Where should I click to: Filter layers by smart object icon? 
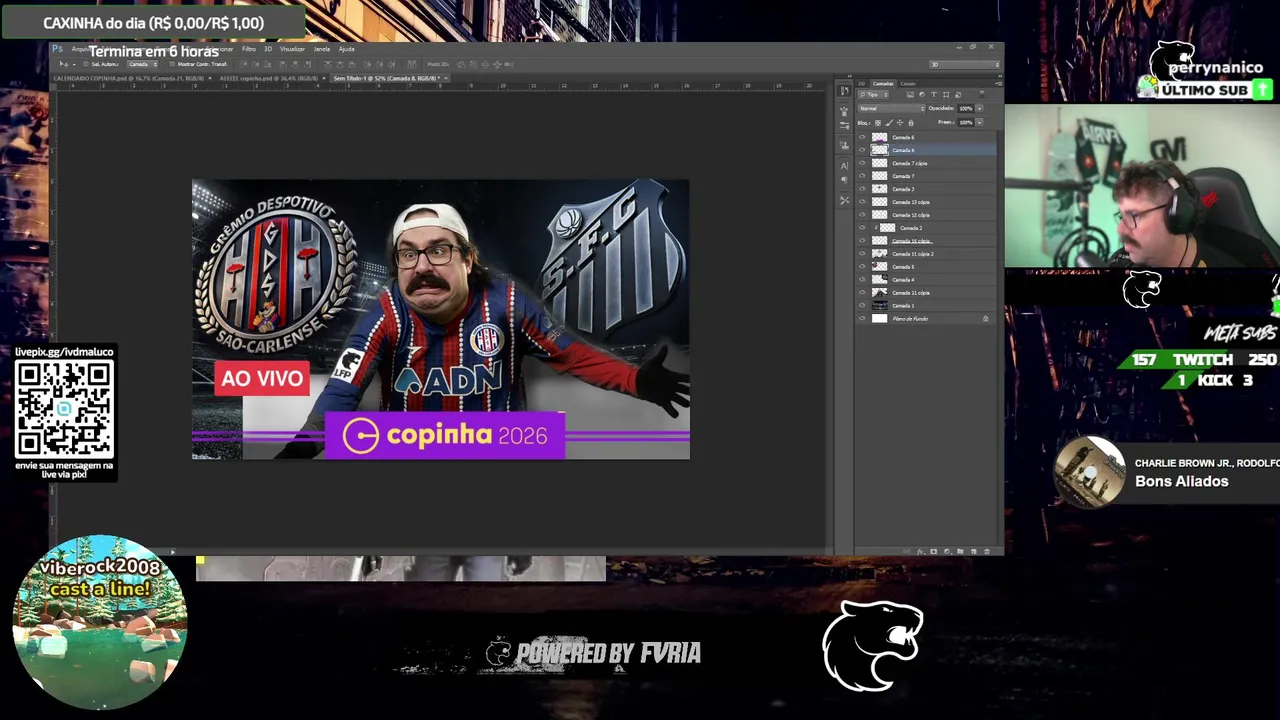[958, 95]
